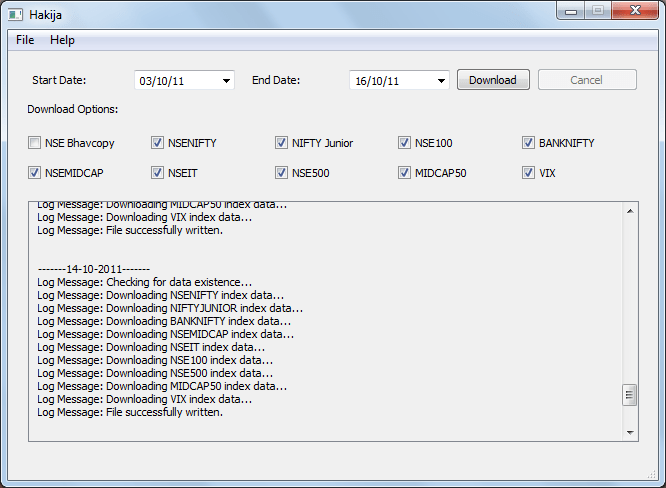Click 'Downloading NSE100 index data...' log line
Screen dimensions: 666x488
pos(155,360)
